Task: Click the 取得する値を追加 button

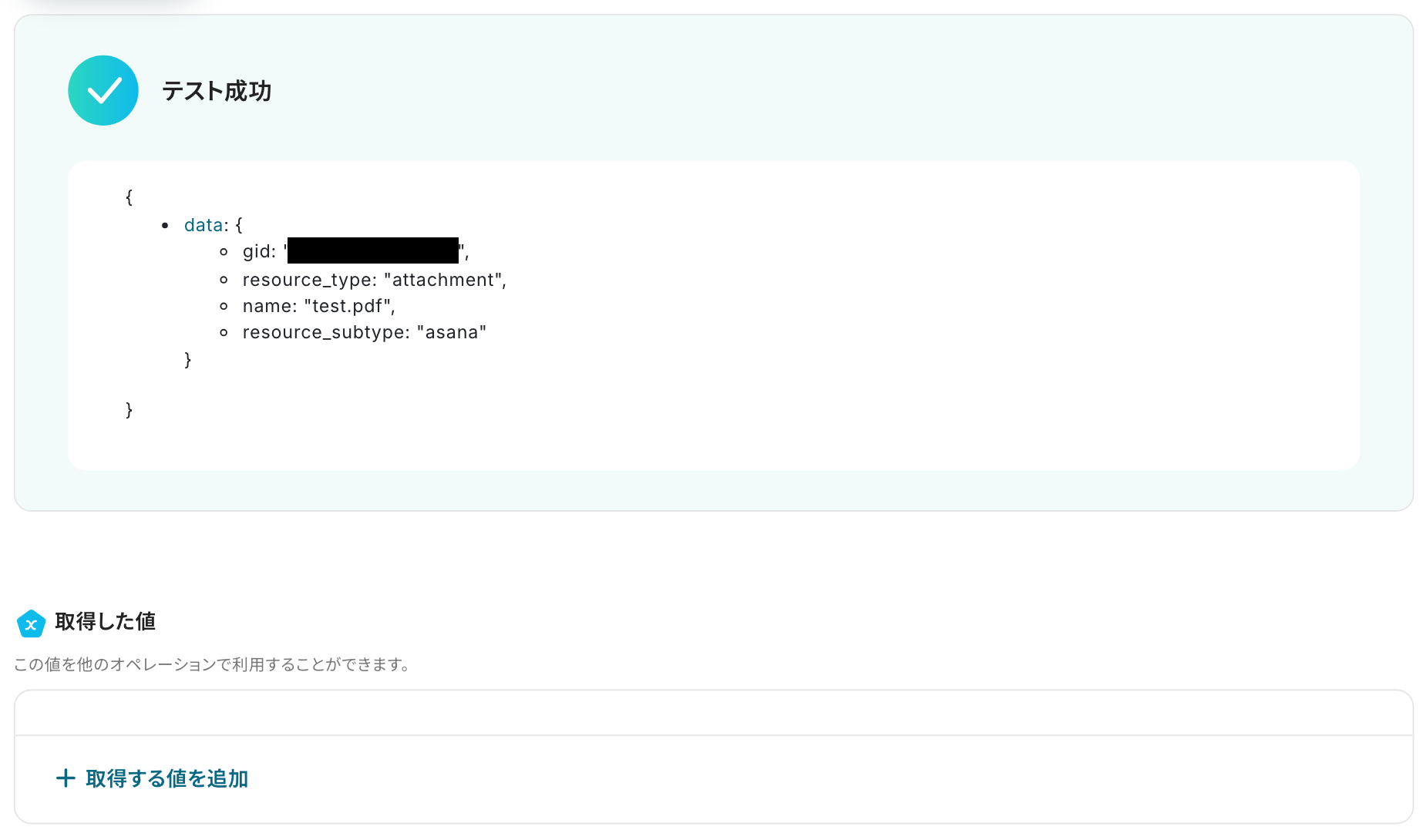Action: (x=152, y=778)
